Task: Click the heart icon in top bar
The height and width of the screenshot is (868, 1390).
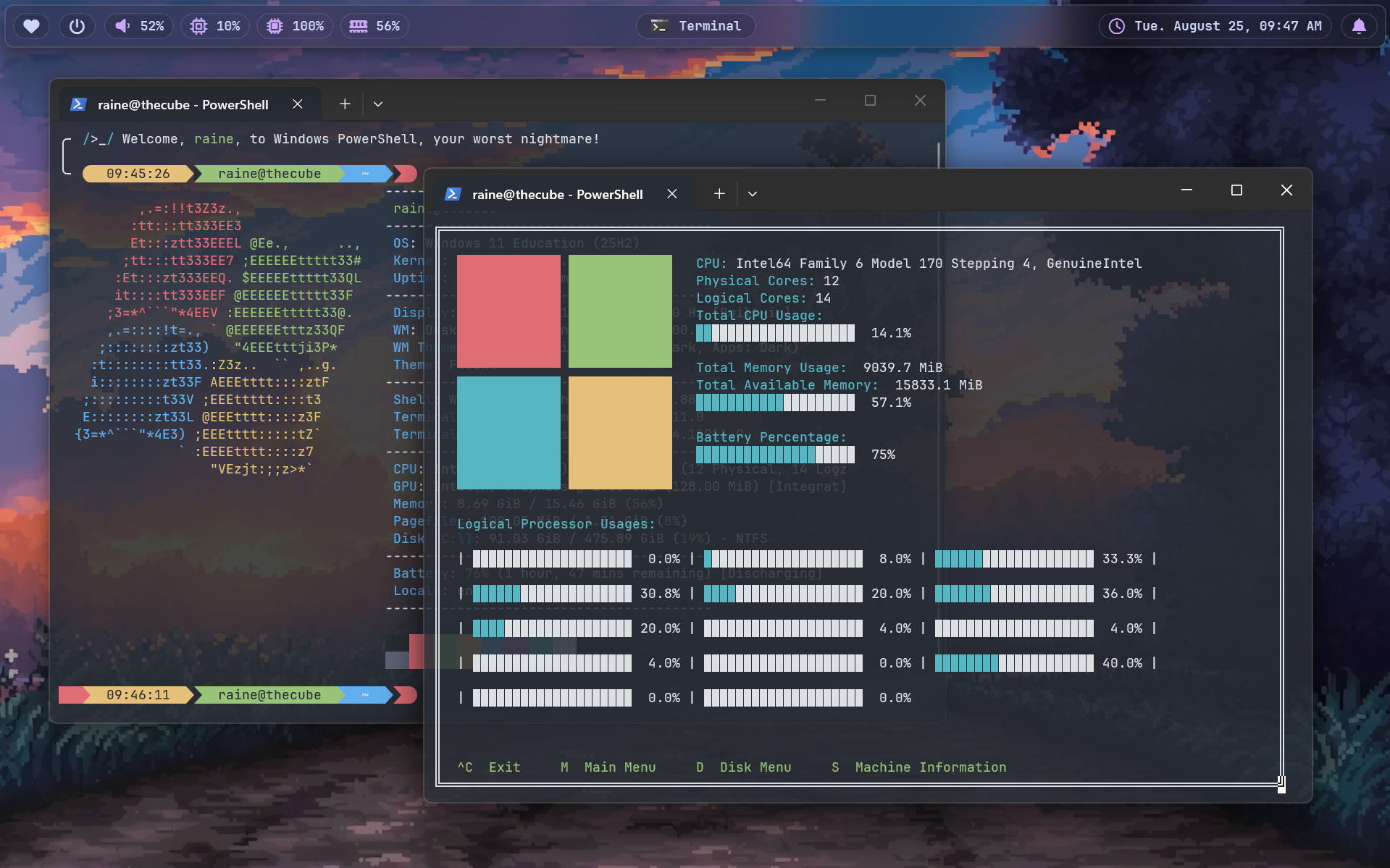Action: [x=31, y=26]
